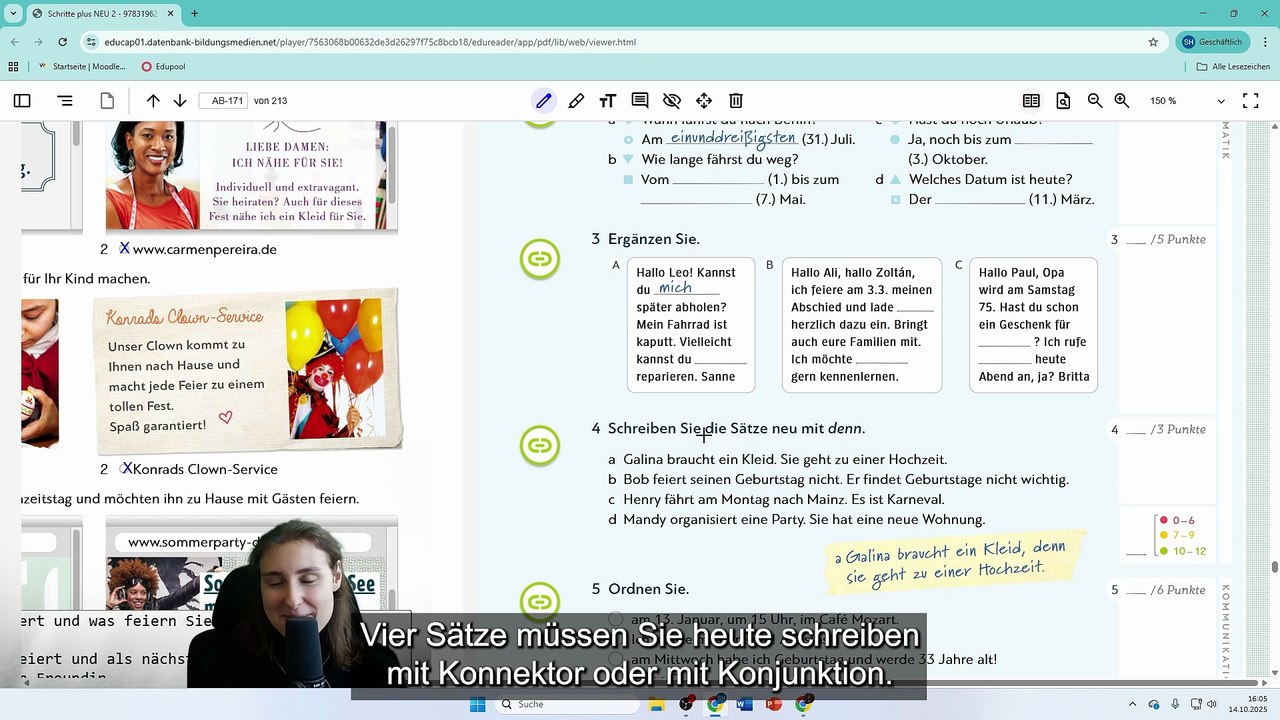The image size is (1280, 720).
Task: Open Alle Lesezeichen folder
Action: (1233, 67)
